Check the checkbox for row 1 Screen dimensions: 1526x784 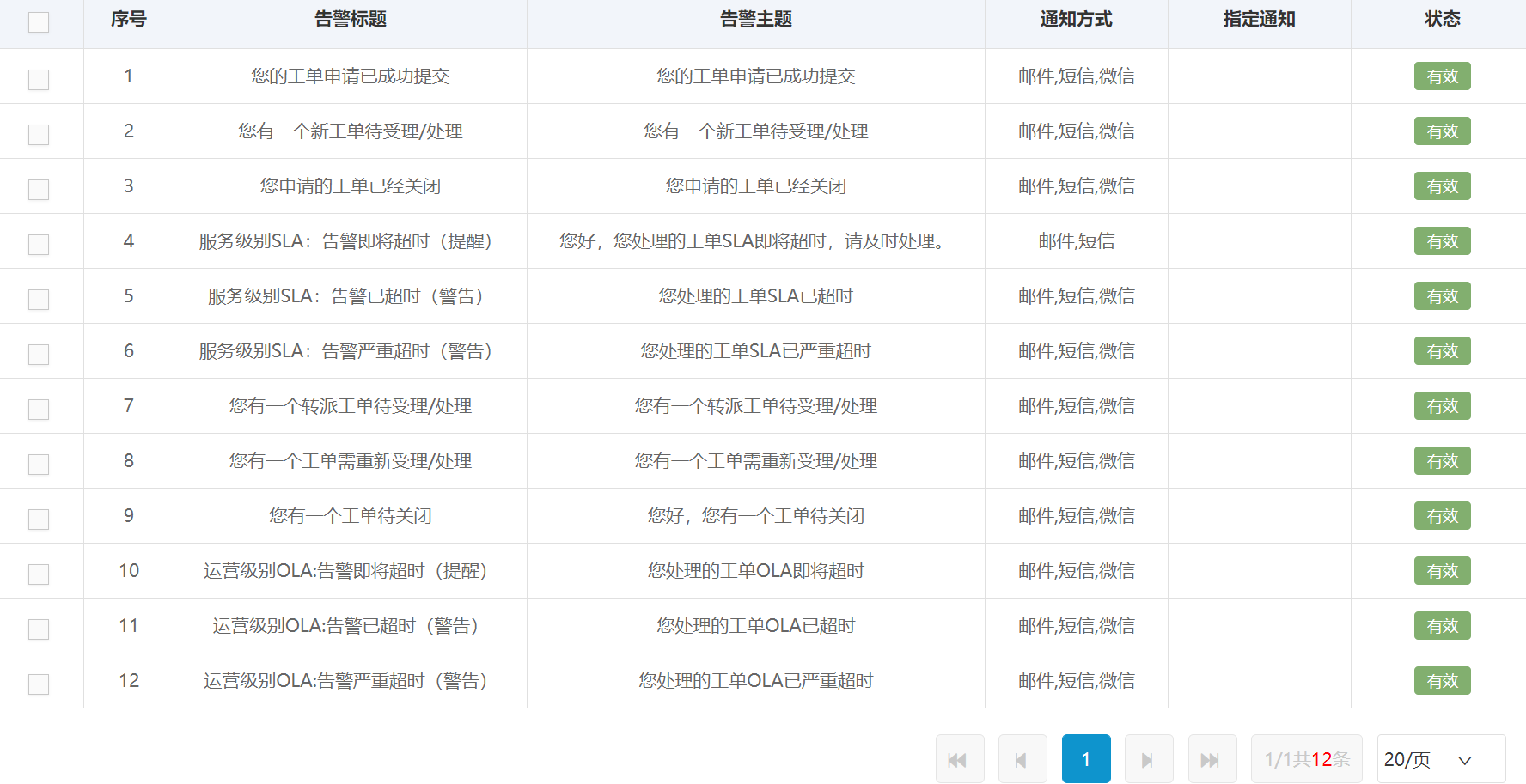pyautogui.click(x=39, y=80)
